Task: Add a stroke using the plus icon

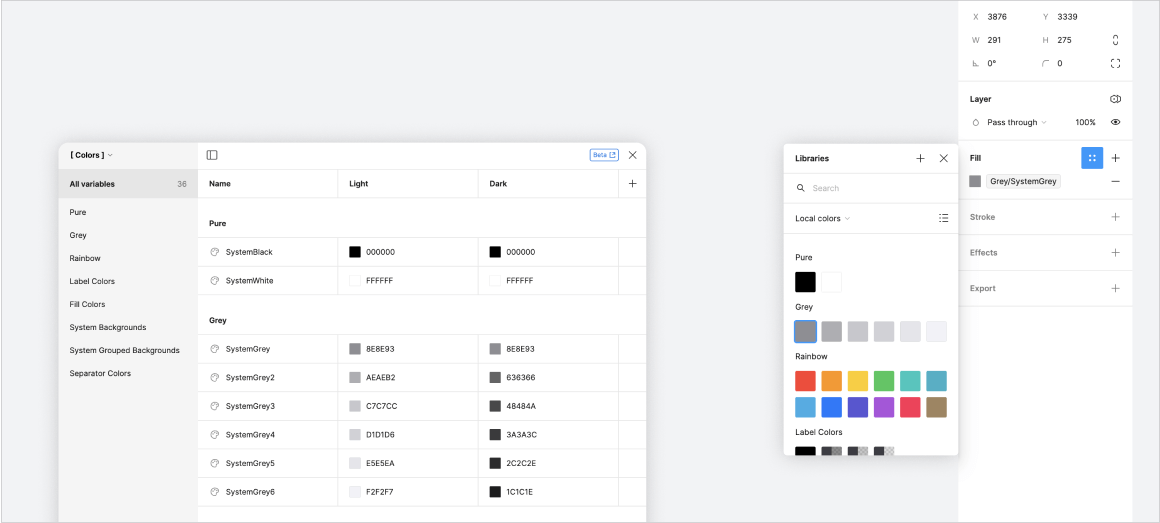Action: [1115, 217]
